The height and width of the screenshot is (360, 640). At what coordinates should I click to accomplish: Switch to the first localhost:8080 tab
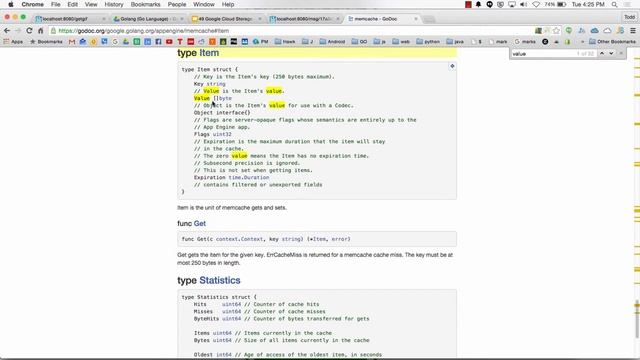69,19
